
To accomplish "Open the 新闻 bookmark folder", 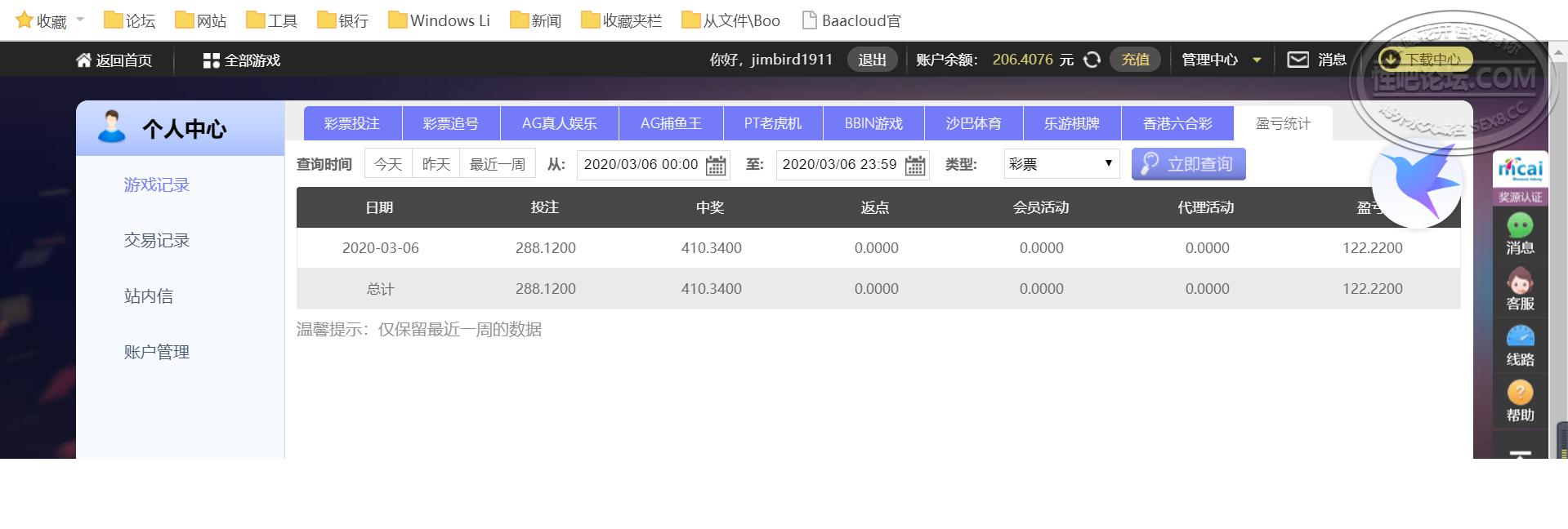I will point(535,20).
